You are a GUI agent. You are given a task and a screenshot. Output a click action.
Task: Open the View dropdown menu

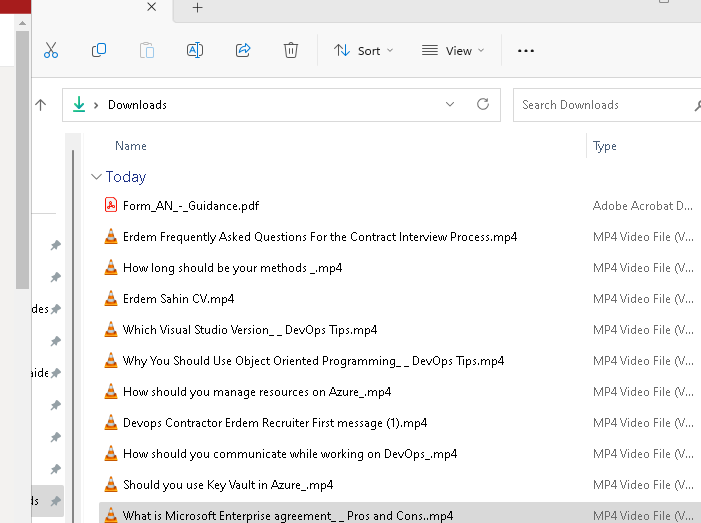click(453, 51)
